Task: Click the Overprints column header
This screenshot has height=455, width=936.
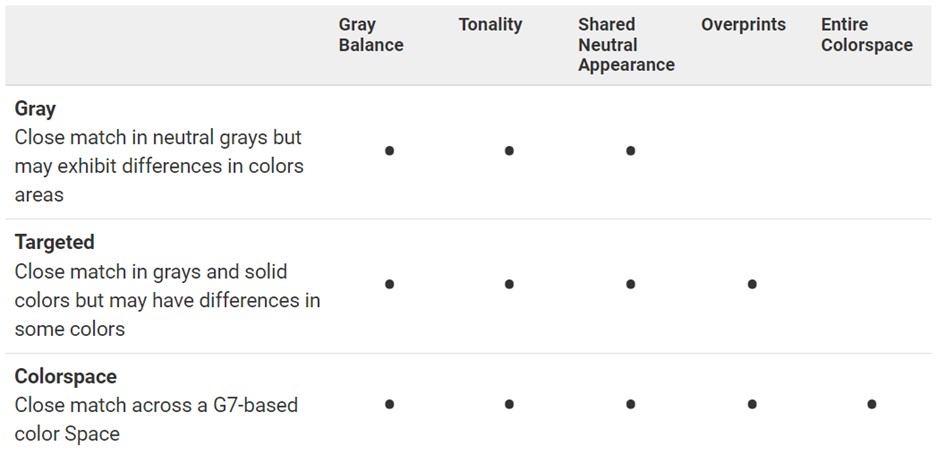Action: click(743, 25)
